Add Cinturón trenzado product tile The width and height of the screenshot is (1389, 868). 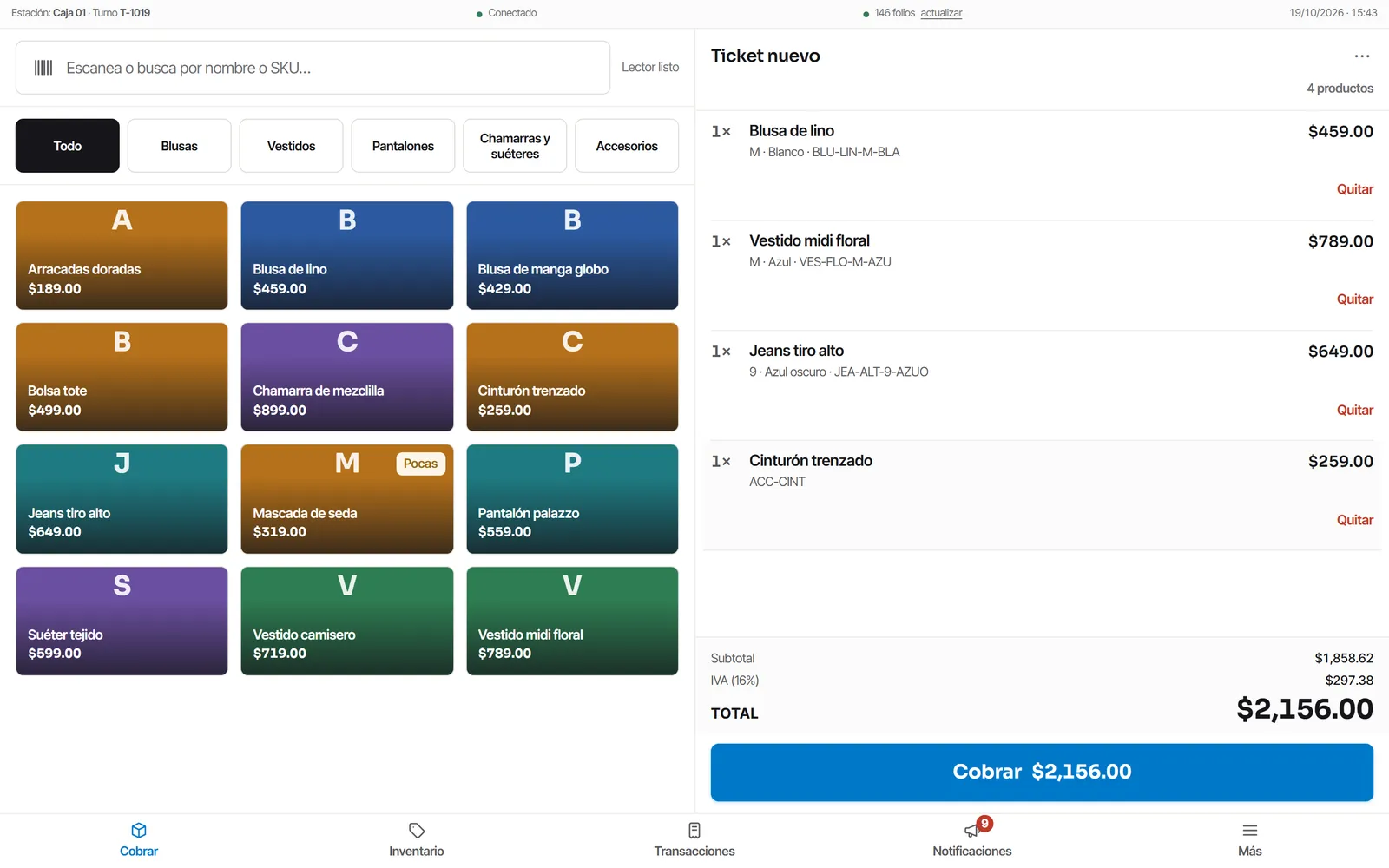(572, 378)
